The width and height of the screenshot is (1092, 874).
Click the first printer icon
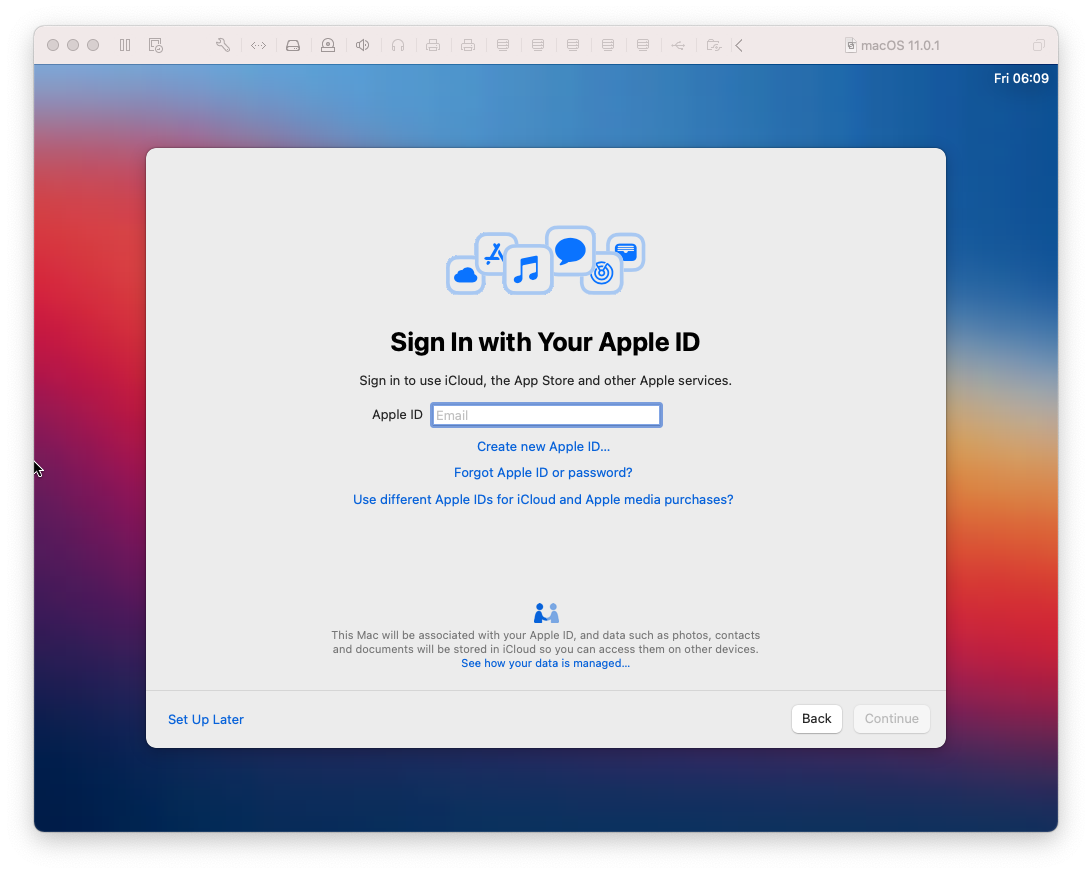(x=433, y=45)
